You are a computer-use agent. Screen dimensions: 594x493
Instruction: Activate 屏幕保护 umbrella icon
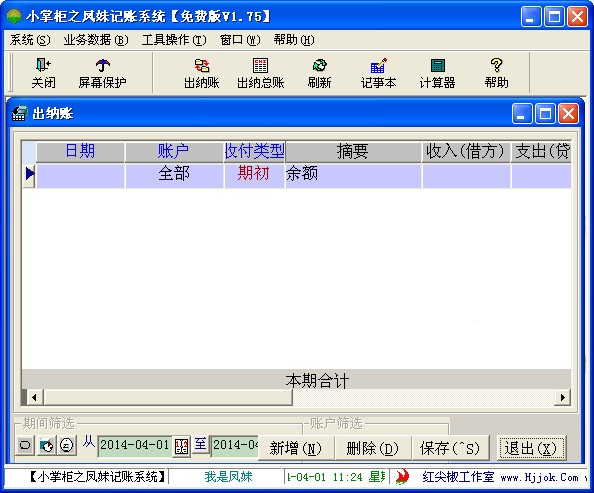pyautogui.click(x=102, y=65)
